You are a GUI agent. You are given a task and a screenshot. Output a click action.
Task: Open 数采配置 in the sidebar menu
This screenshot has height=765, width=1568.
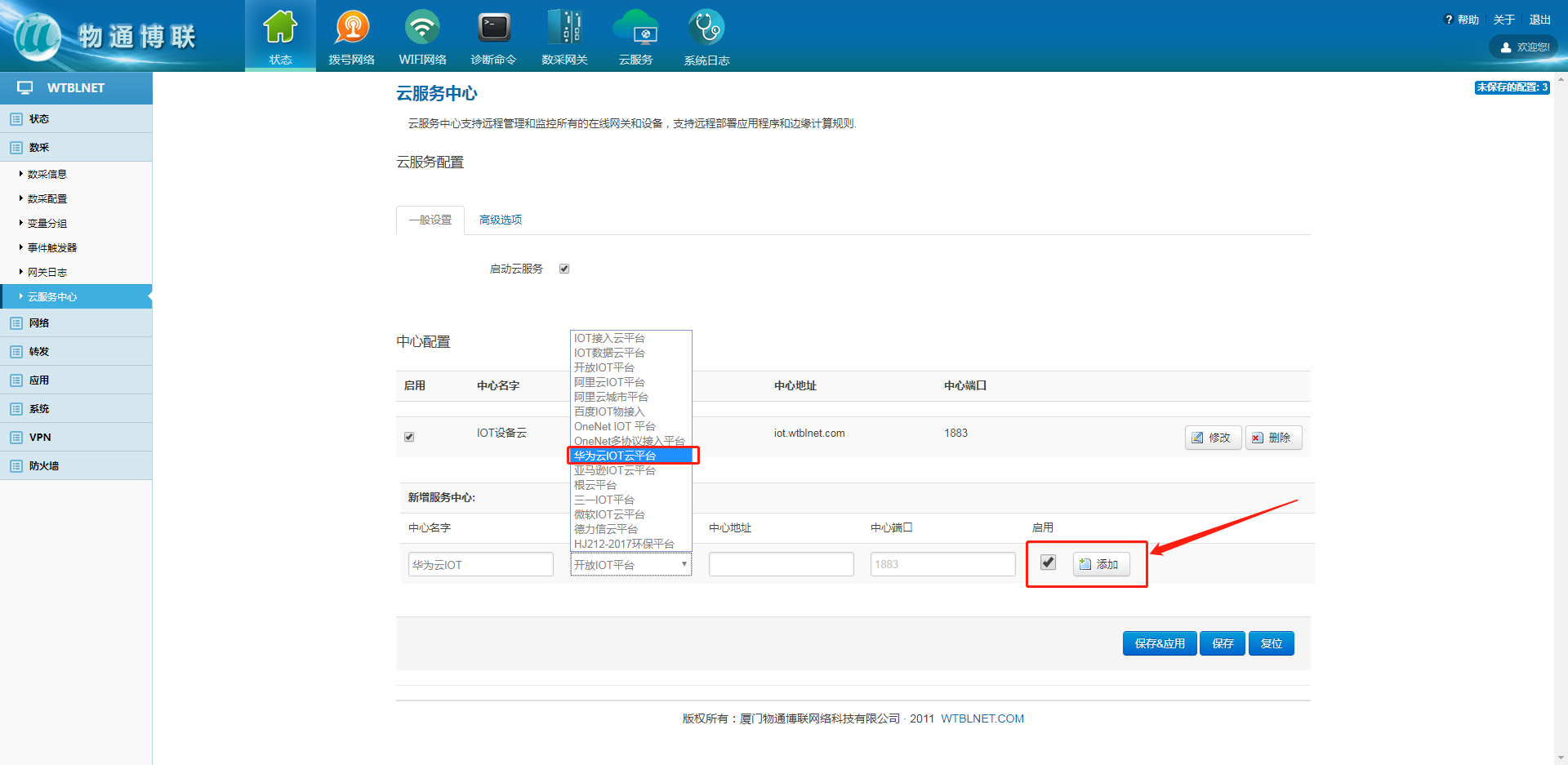47,198
